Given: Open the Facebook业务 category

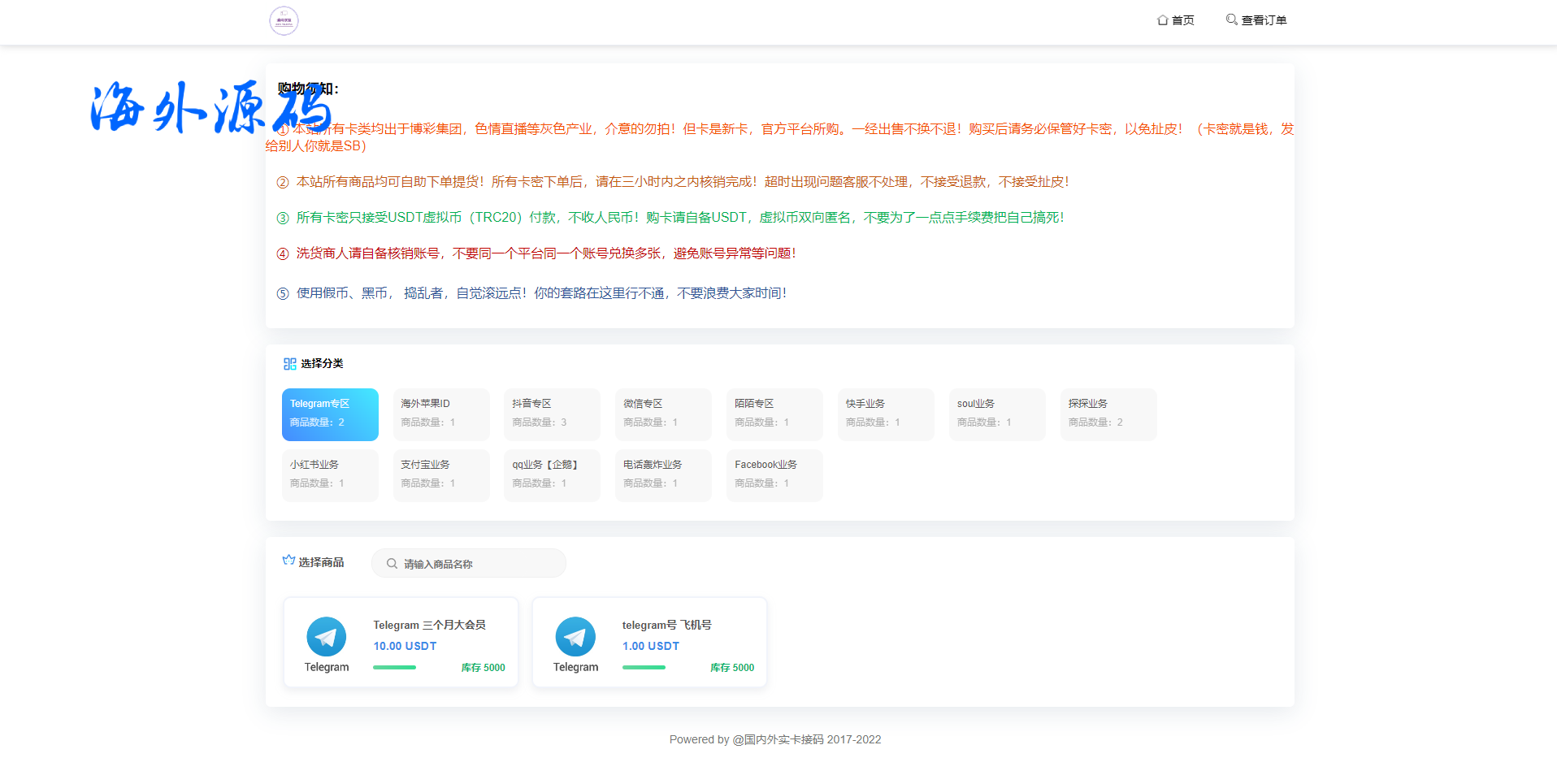Looking at the screenshot, I should click(x=774, y=475).
